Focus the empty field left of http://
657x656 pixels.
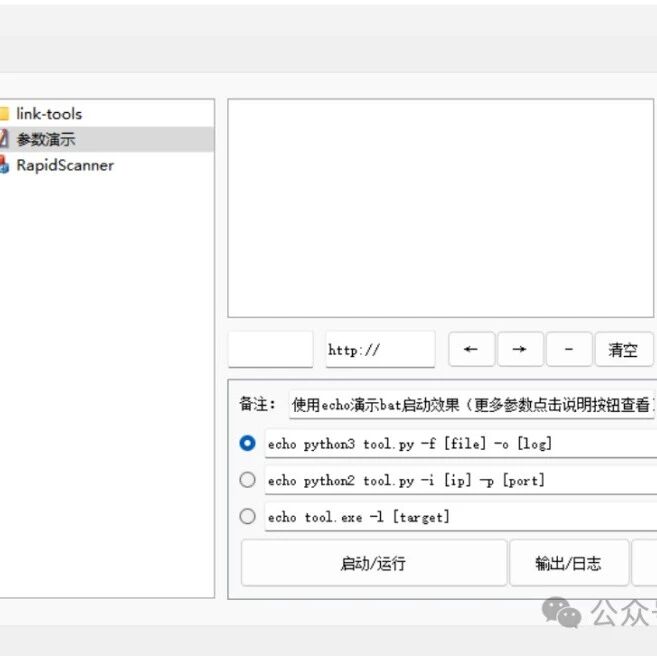[x=271, y=349]
